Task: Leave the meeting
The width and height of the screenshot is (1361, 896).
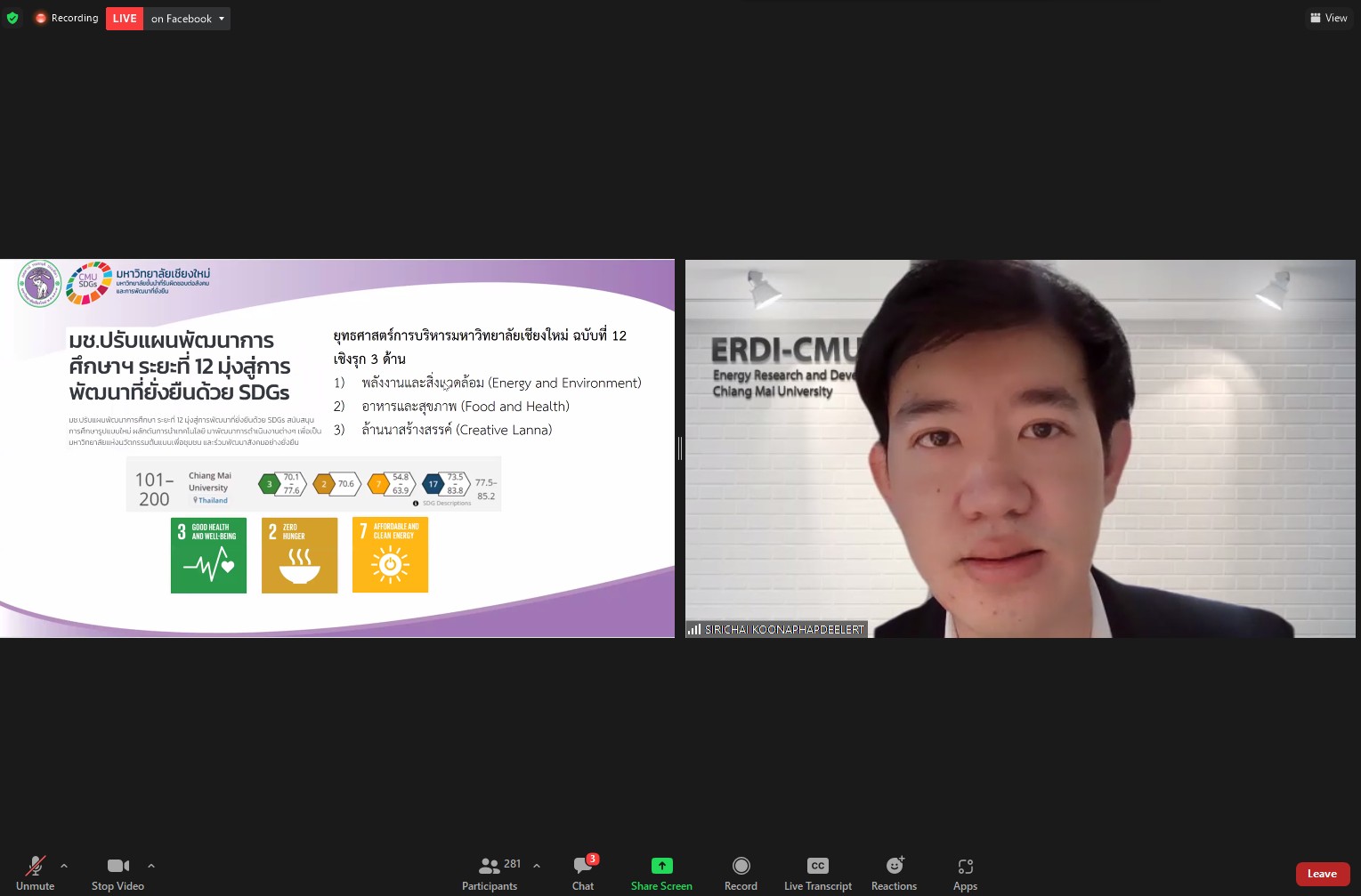Action: click(1322, 874)
